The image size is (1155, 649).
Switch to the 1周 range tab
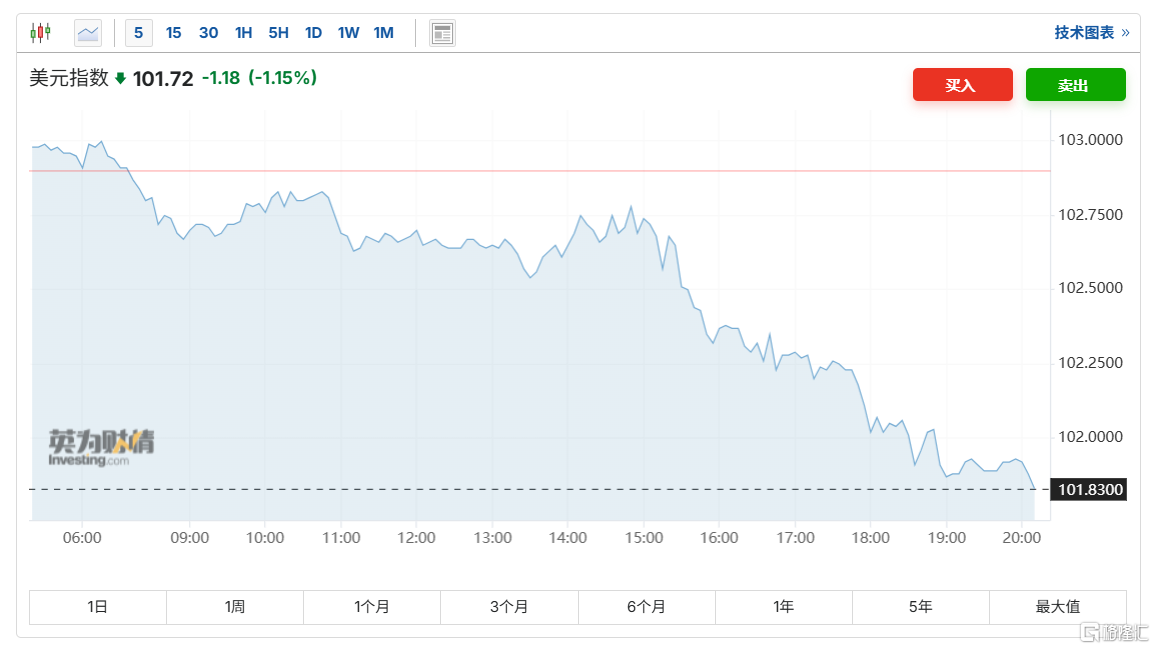(235, 607)
